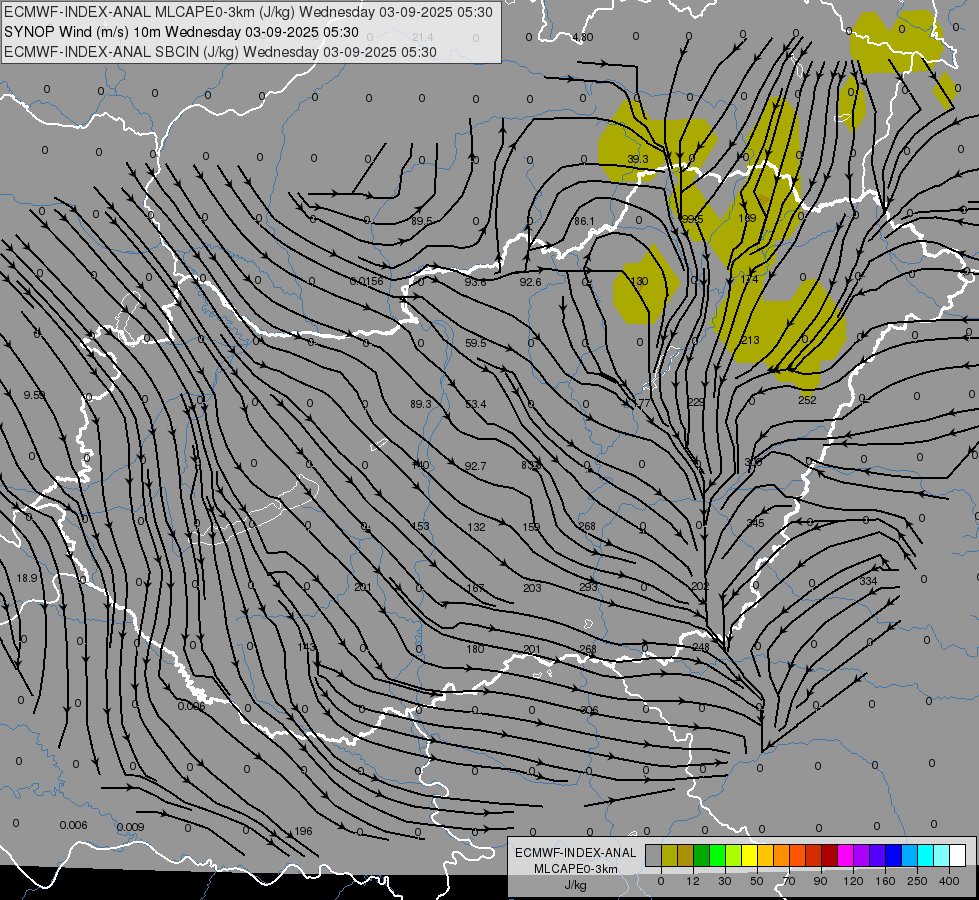
Task: Click the map value 174
Action: tap(749, 279)
